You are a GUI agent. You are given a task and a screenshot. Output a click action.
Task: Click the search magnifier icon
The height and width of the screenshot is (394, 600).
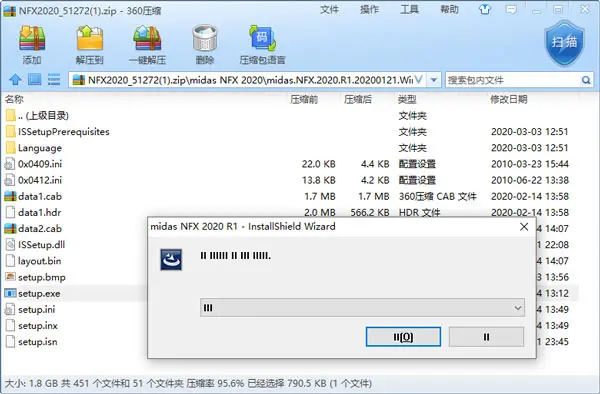click(586, 80)
